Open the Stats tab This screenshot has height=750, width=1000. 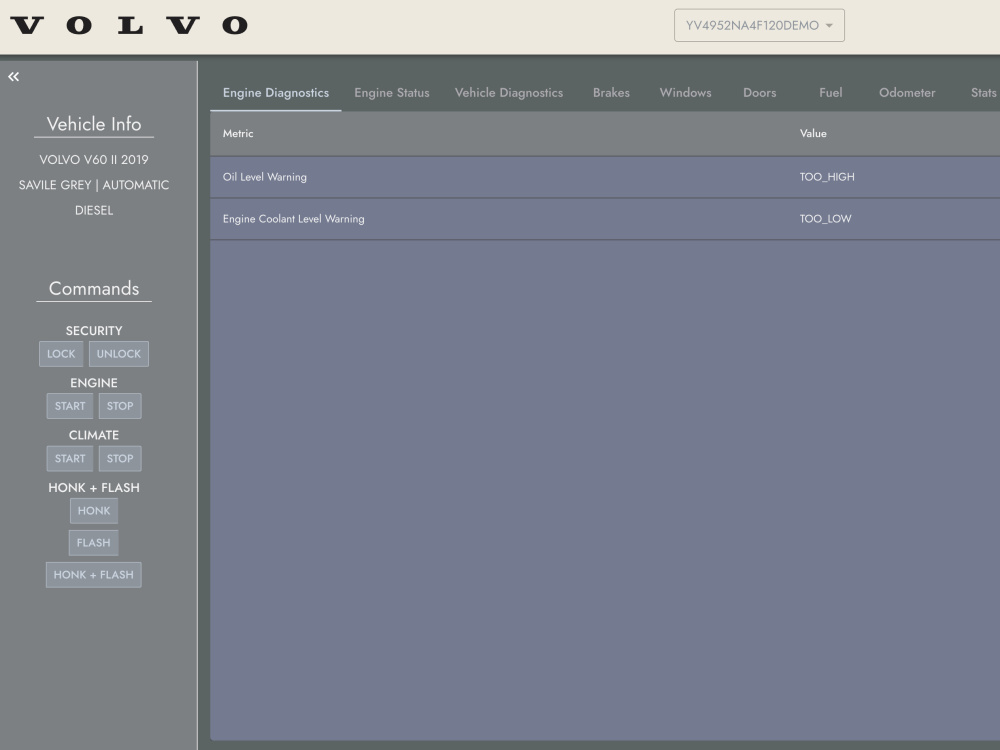coord(983,92)
